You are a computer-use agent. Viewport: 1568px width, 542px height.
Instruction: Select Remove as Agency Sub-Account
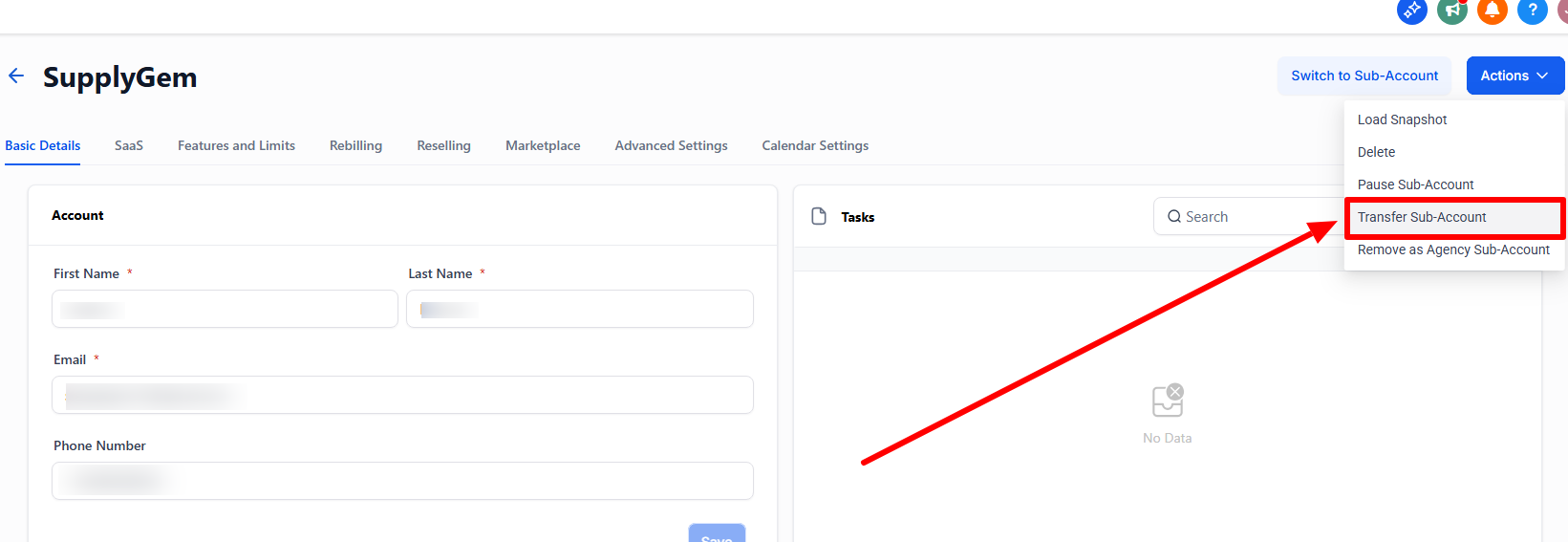[x=1453, y=249]
